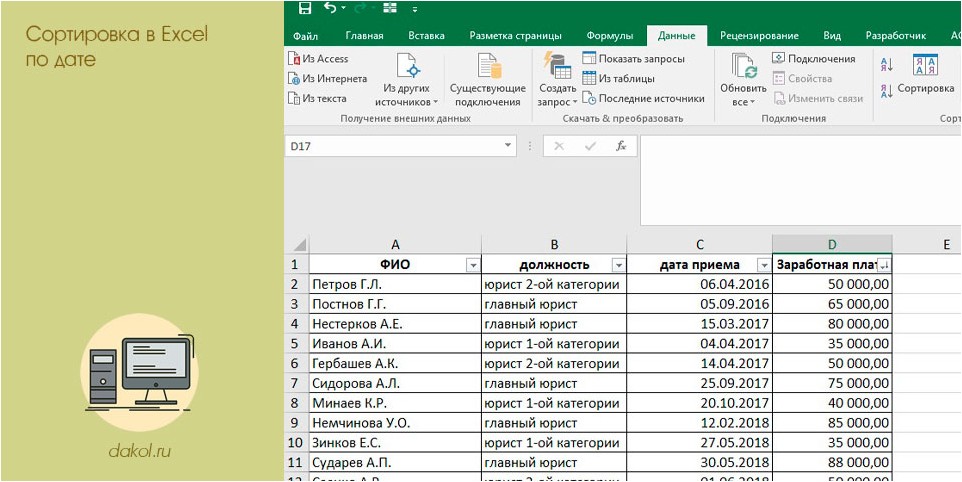Open Из других источников dropdown

point(406,80)
